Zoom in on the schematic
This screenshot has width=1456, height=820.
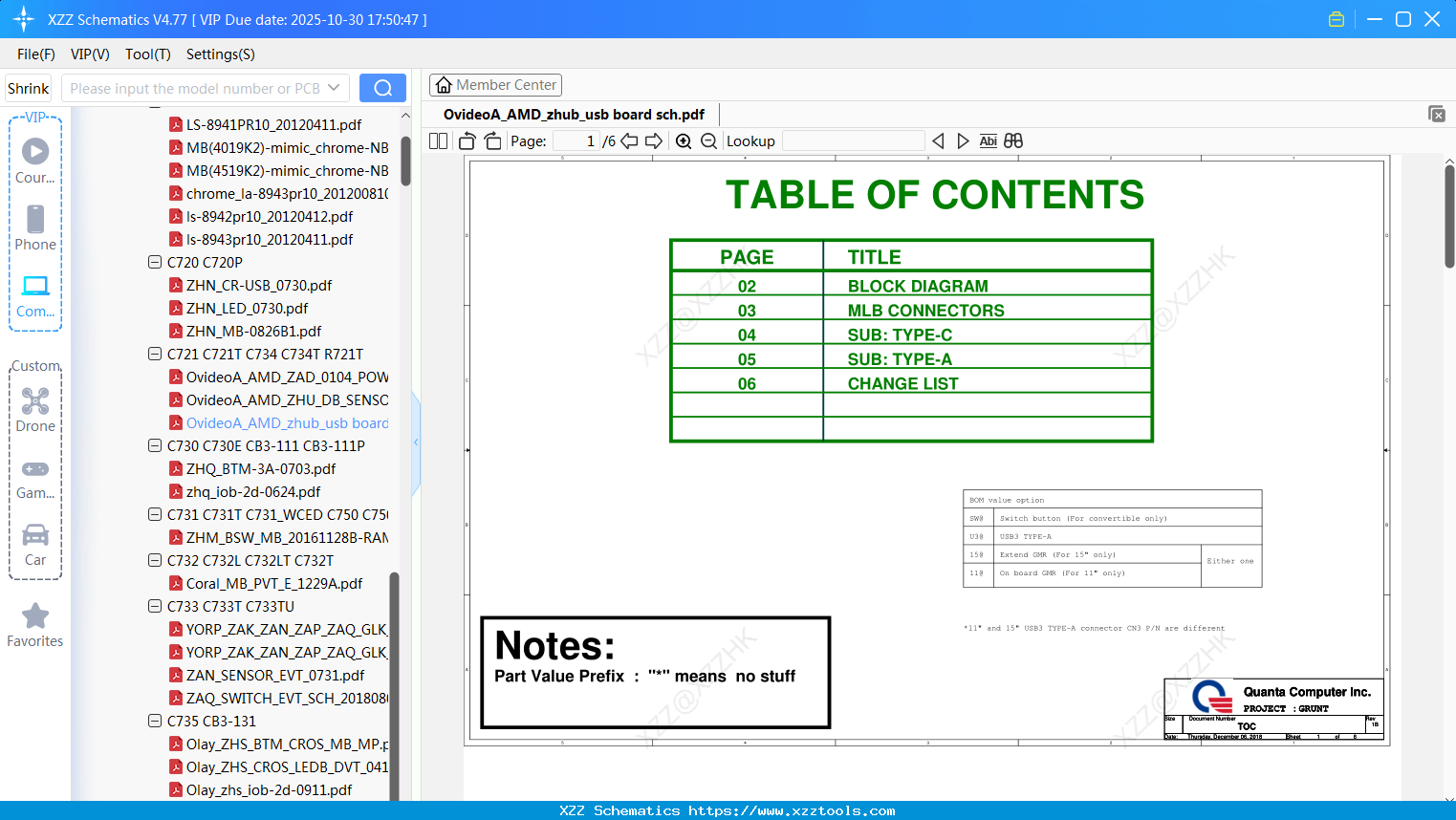684,141
